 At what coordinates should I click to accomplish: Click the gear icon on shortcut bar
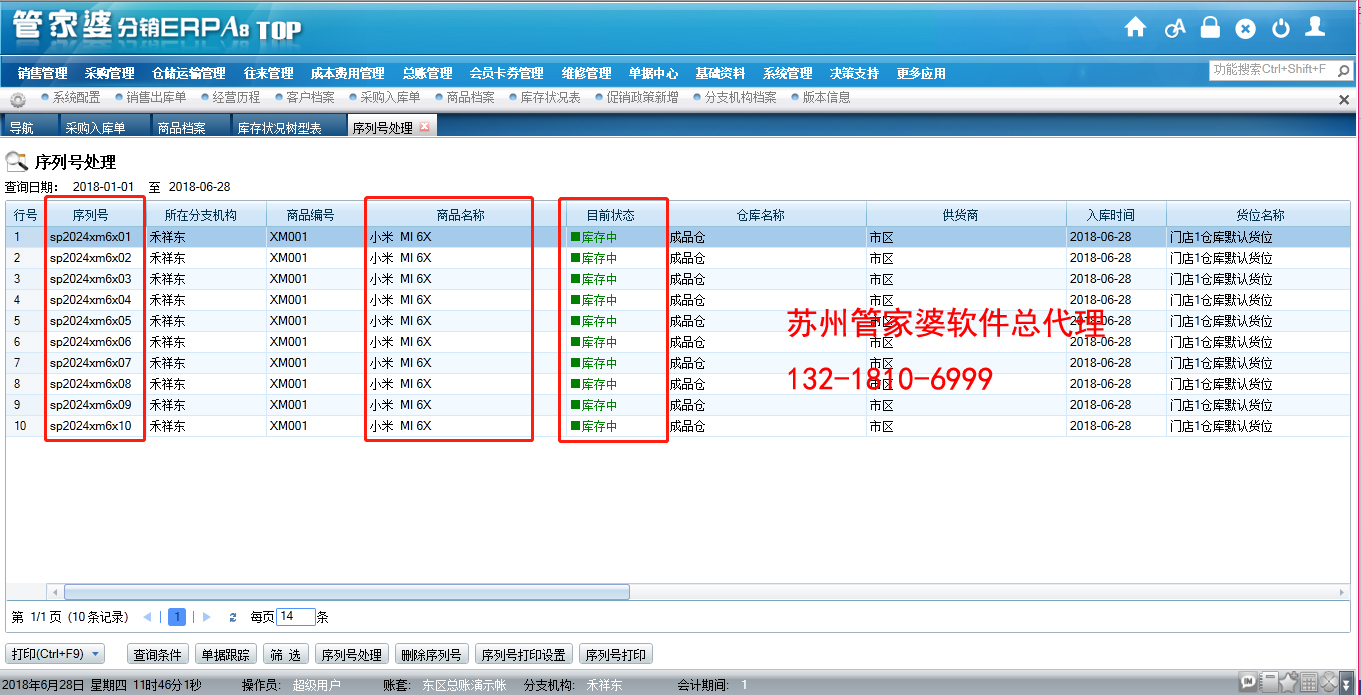coord(17,99)
